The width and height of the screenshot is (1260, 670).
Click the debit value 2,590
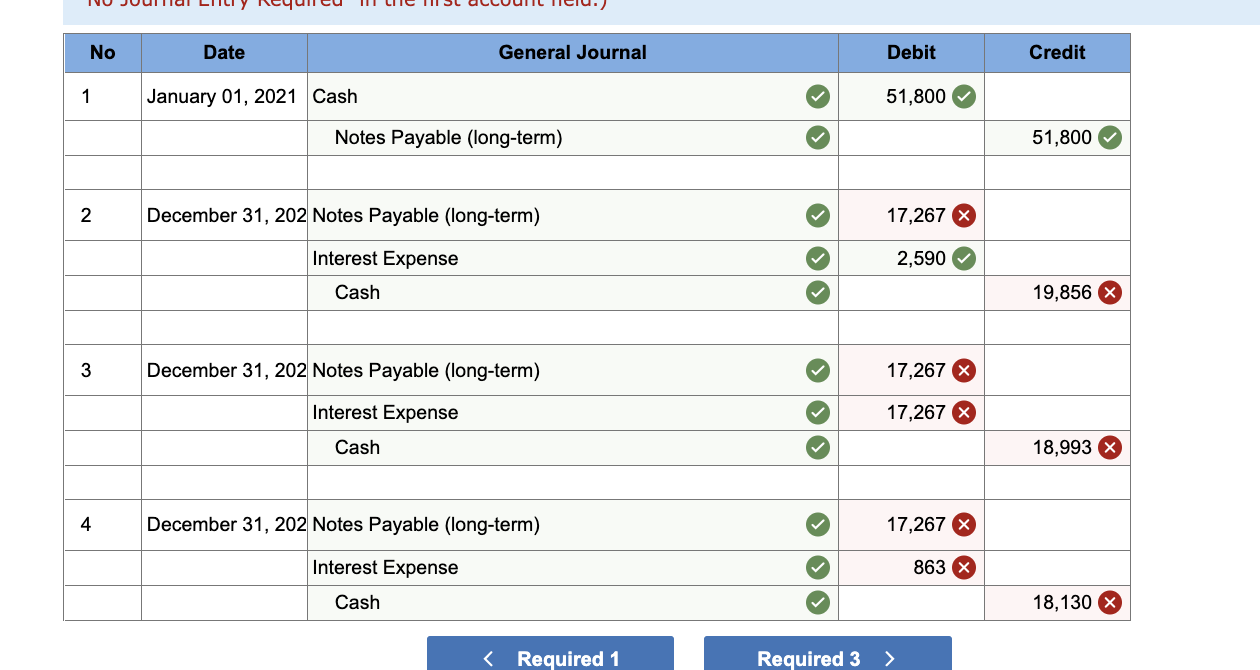tap(921, 258)
